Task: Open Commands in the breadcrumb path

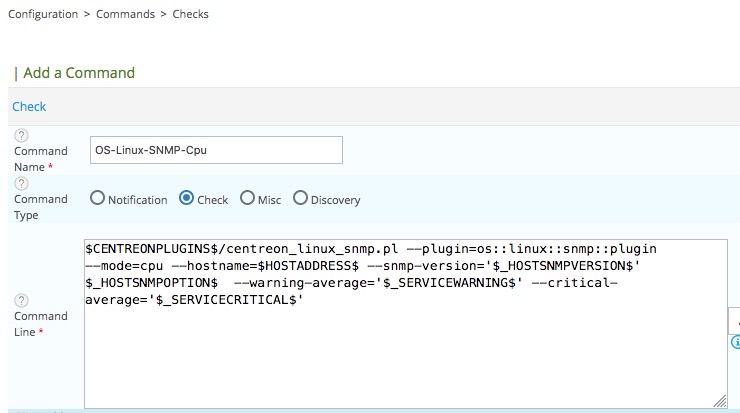Action: tap(126, 15)
